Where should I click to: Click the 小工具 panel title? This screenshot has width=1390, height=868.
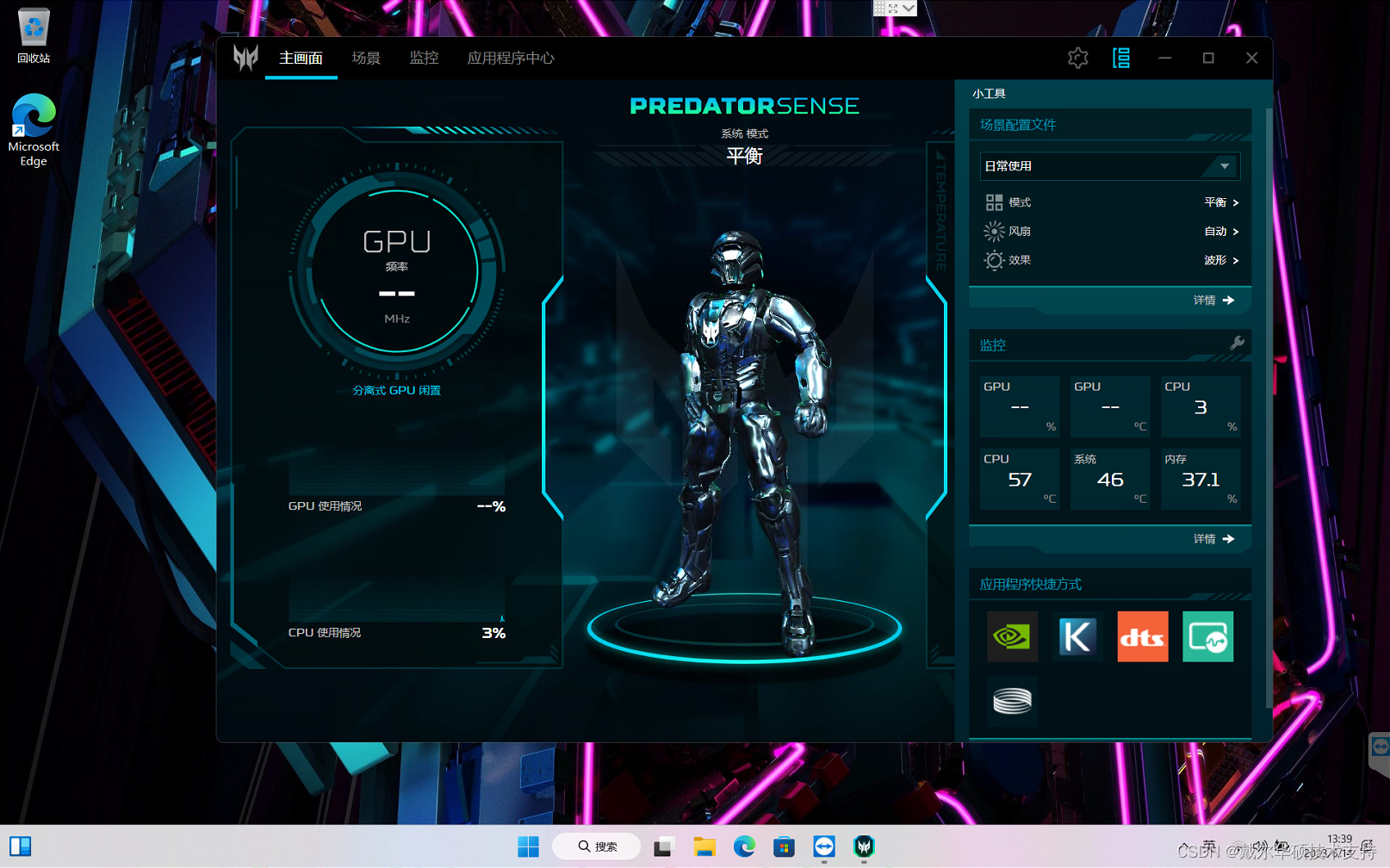(989, 93)
